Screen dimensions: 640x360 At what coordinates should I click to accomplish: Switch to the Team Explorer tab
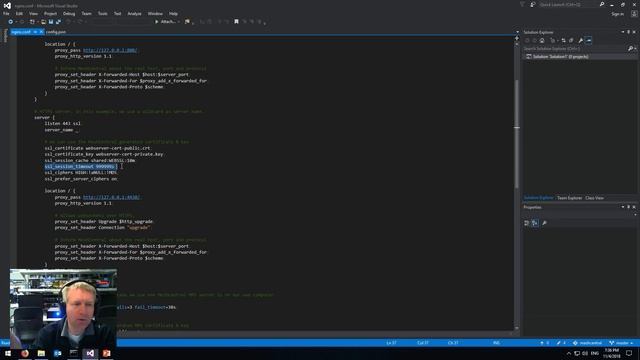569,198
